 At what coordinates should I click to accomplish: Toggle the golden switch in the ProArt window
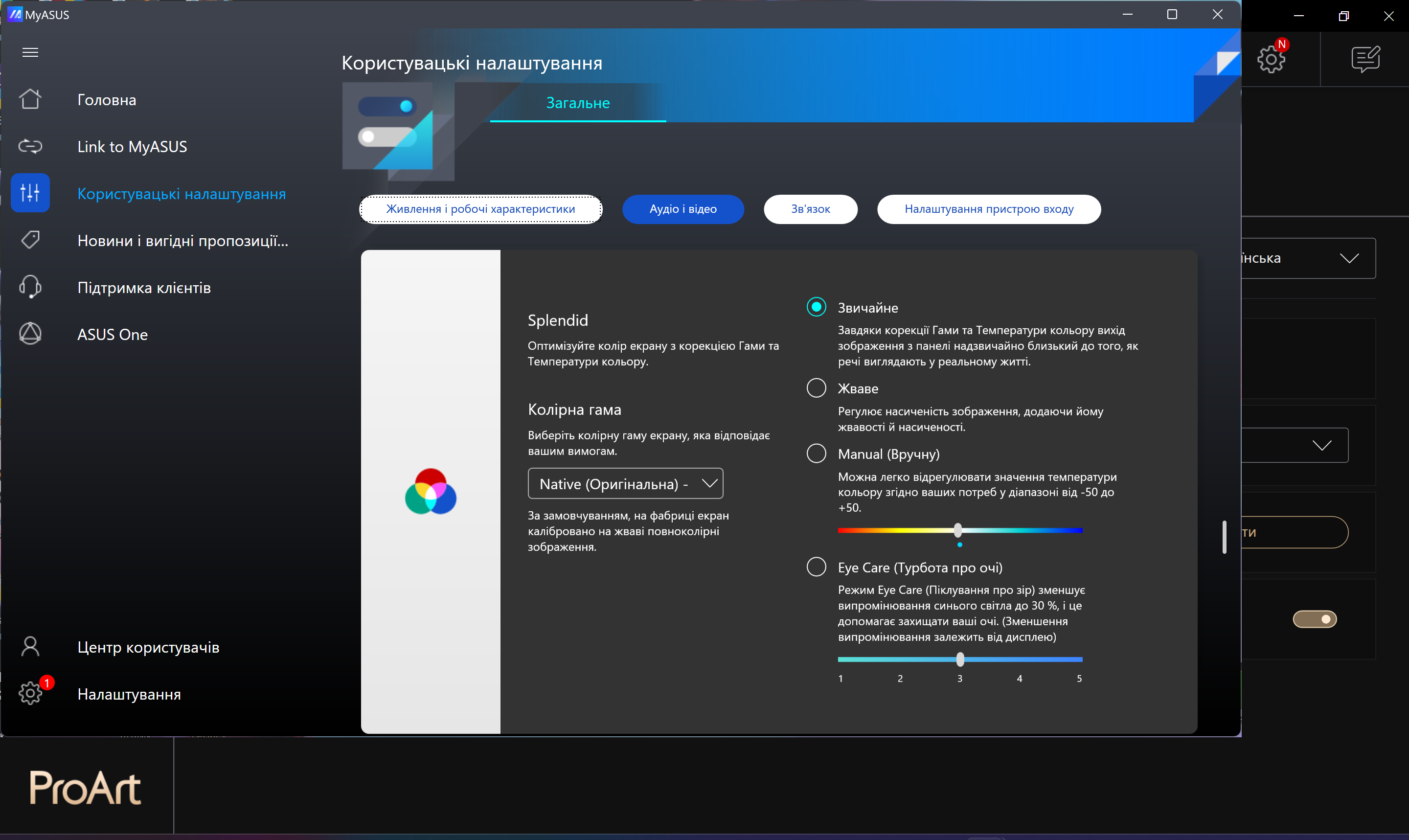[x=1315, y=619]
